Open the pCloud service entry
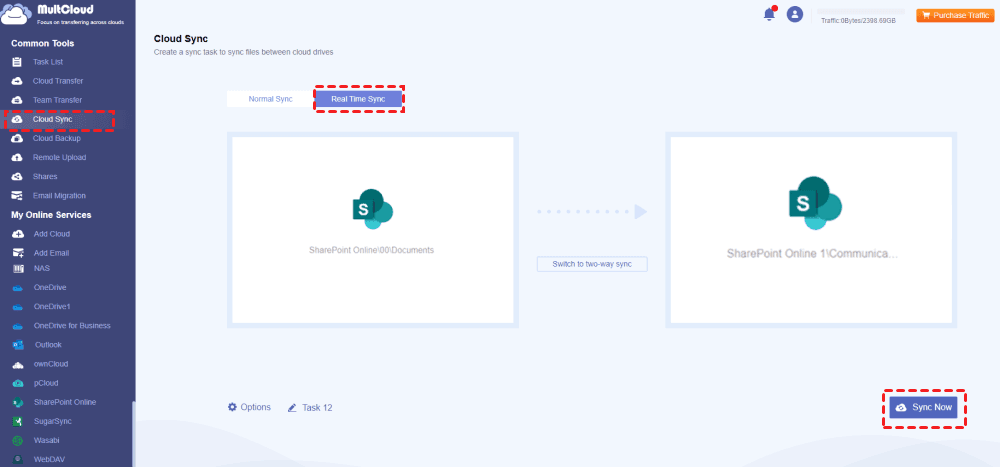 pos(46,383)
